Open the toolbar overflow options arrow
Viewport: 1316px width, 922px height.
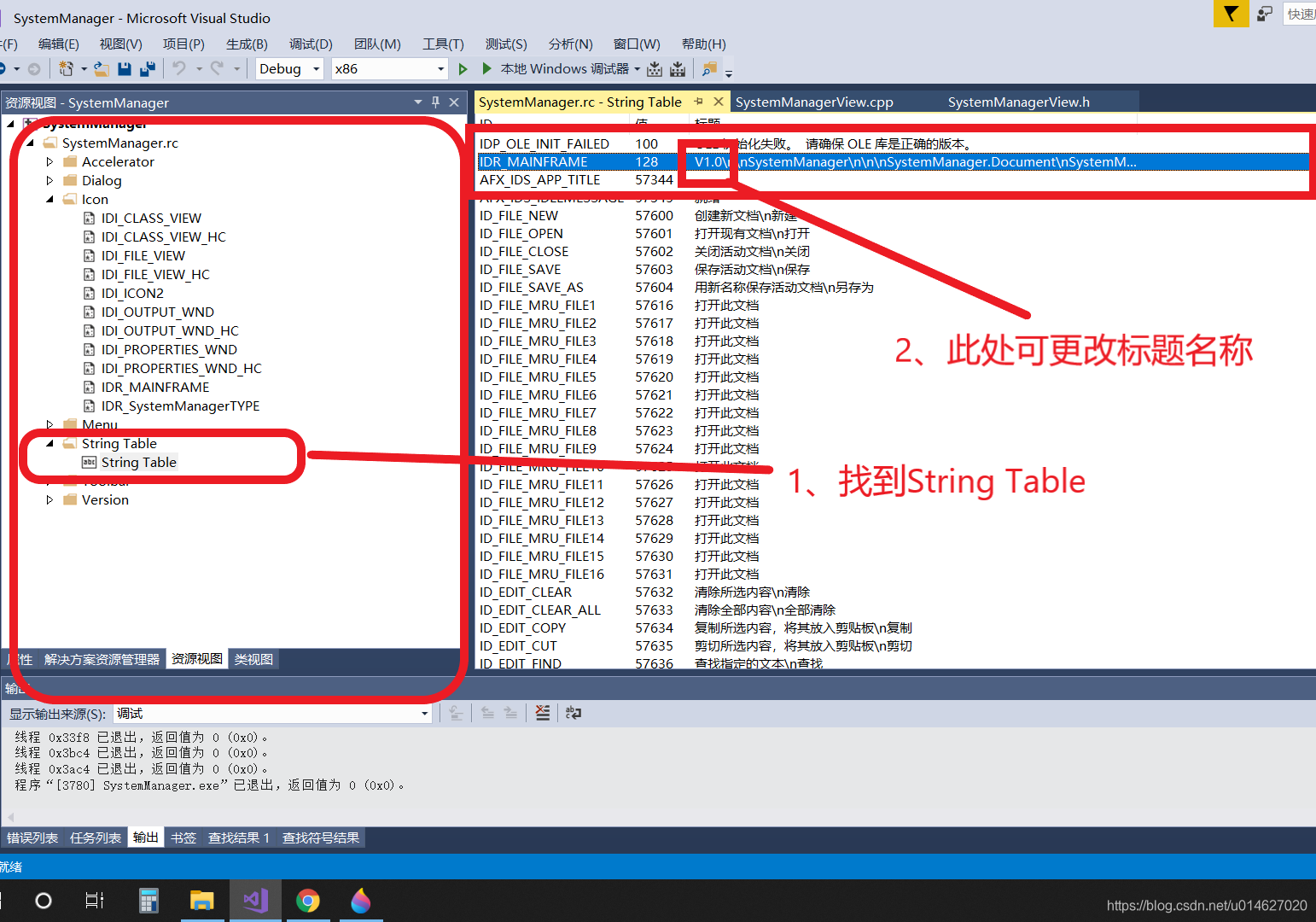pos(729,73)
